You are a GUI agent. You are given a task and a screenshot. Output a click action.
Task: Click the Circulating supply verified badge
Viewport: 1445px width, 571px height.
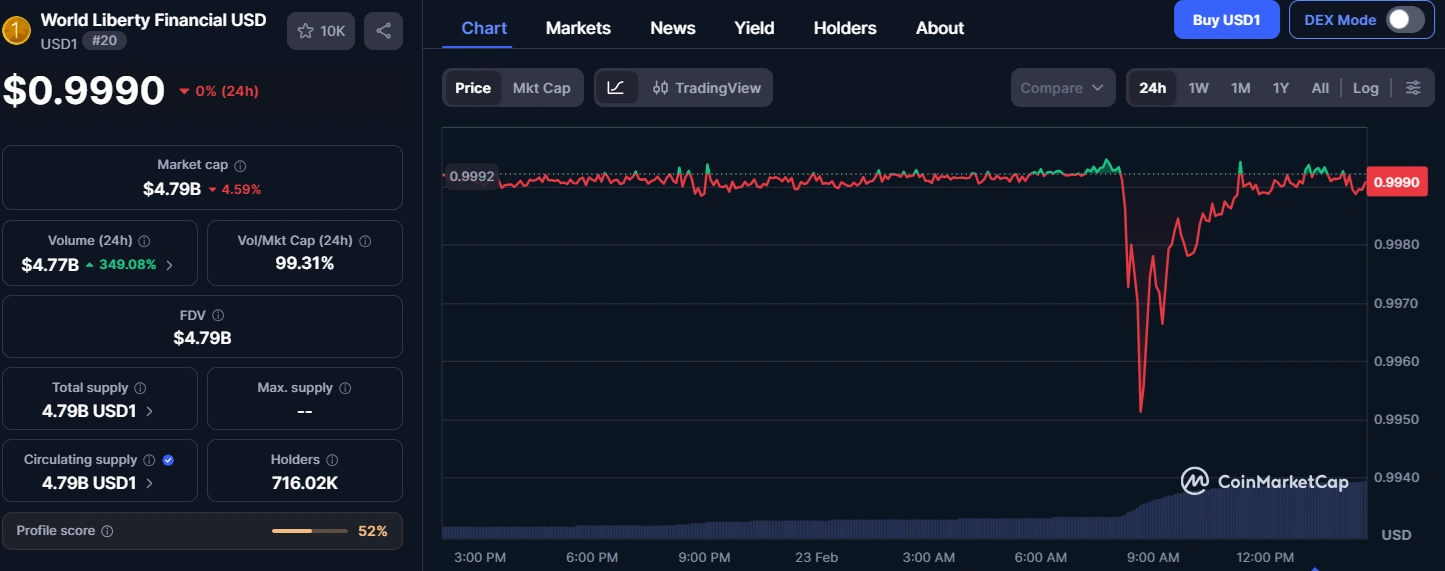tap(168, 460)
